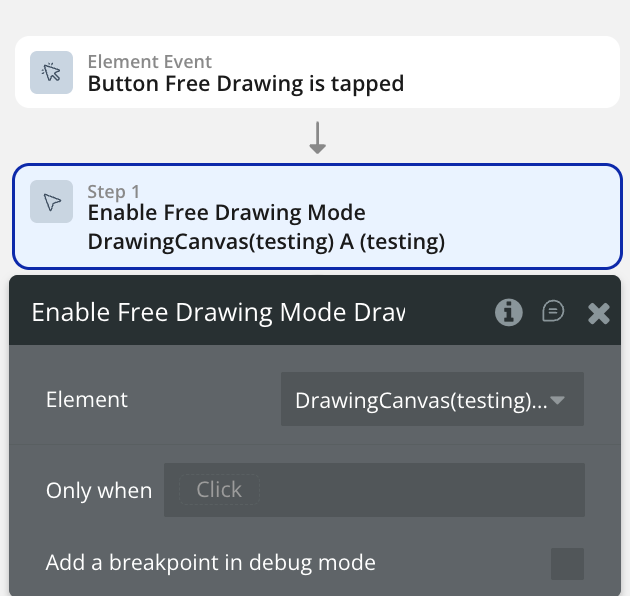Toggle the debug mode breakpoint checkbox
This screenshot has height=596, width=630.
(567, 563)
